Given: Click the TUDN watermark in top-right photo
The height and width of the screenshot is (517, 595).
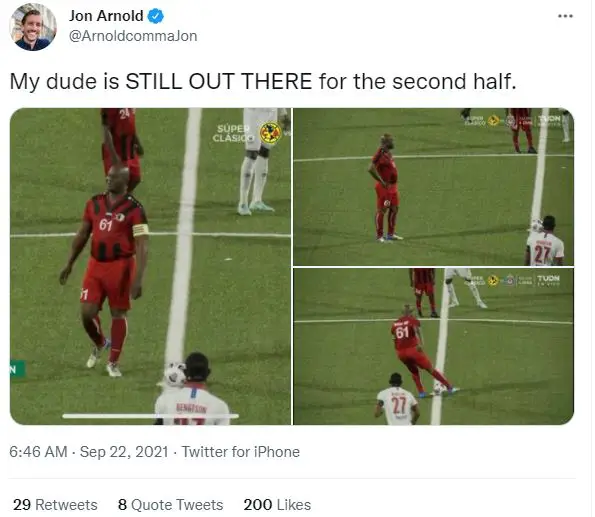Looking at the screenshot, I should pos(548,120).
